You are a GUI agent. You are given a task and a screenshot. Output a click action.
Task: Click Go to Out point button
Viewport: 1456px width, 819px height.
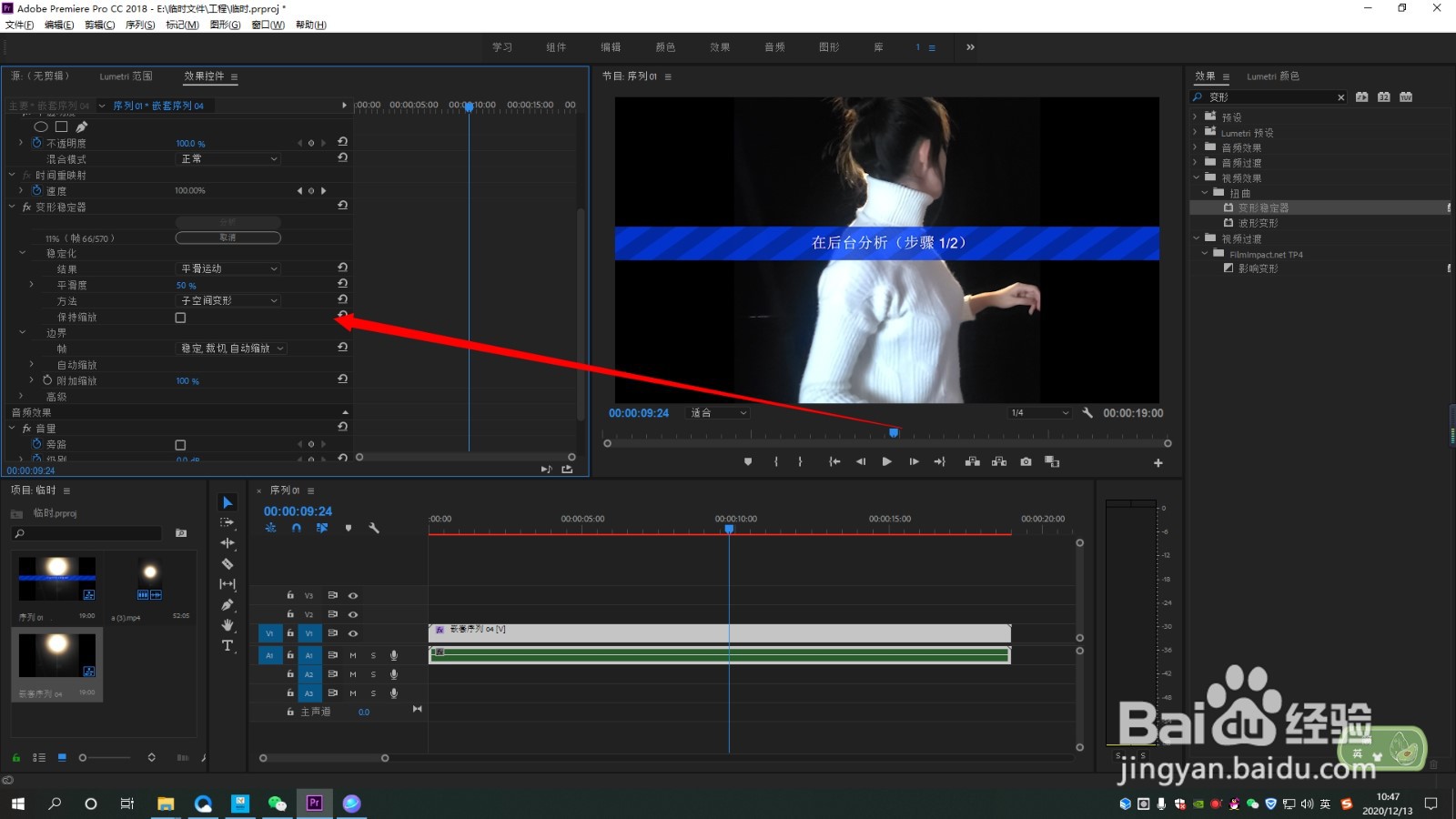pos(940,462)
